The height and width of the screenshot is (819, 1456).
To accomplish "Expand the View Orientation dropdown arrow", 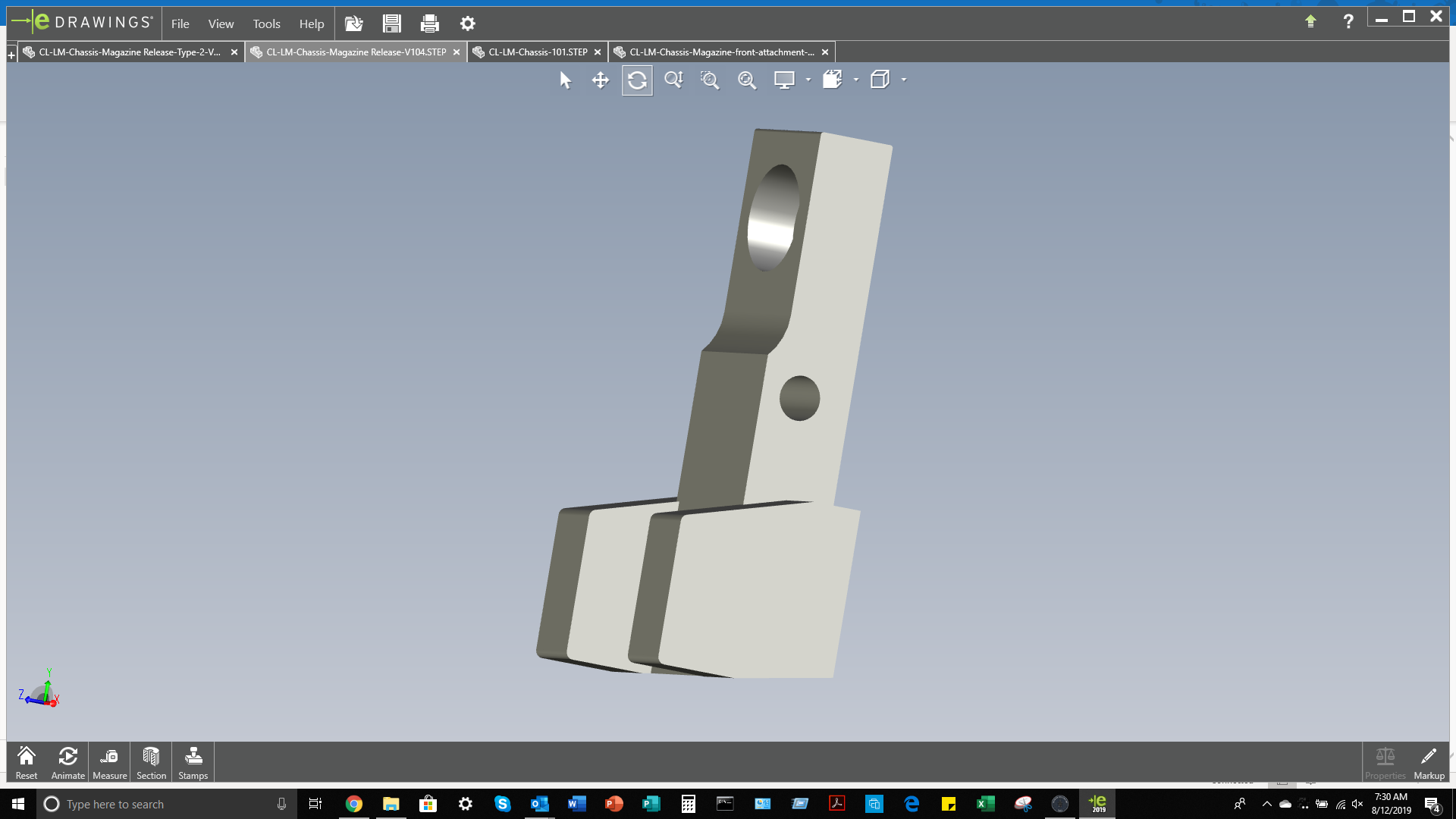I will pyautogui.click(x=856, y=80).
